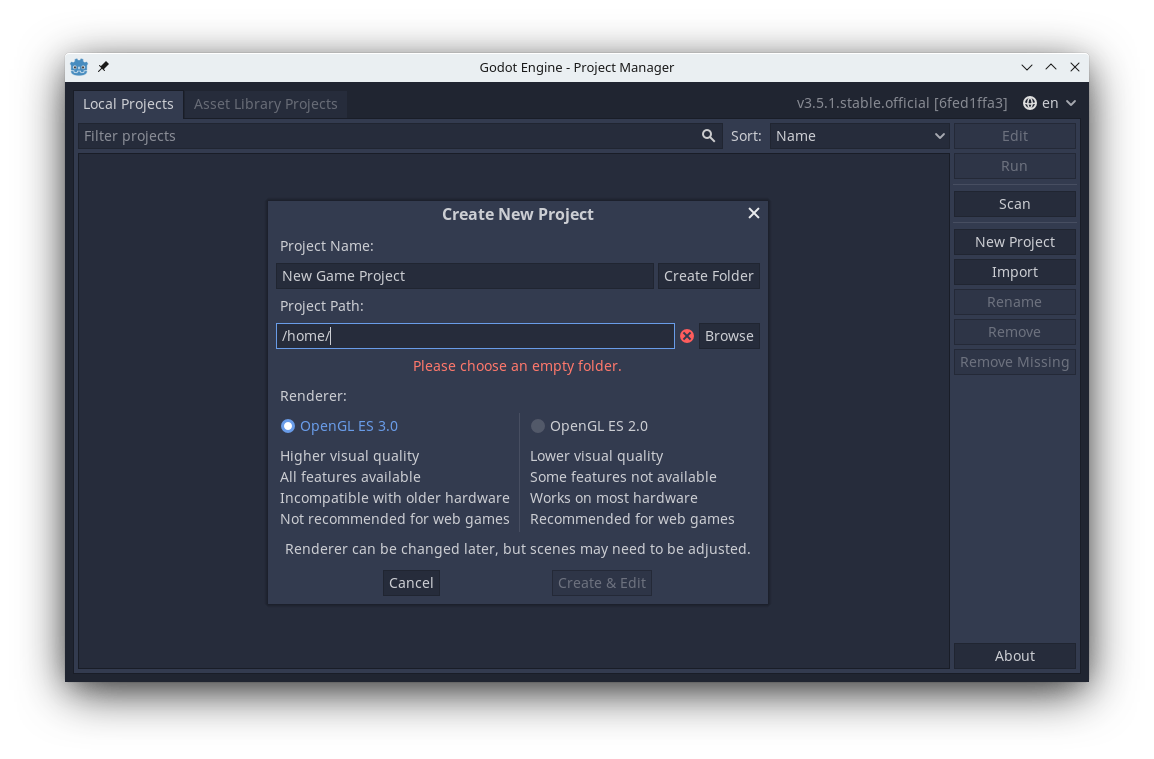Click the 'Recommended for web games' text

coord(632,518)
